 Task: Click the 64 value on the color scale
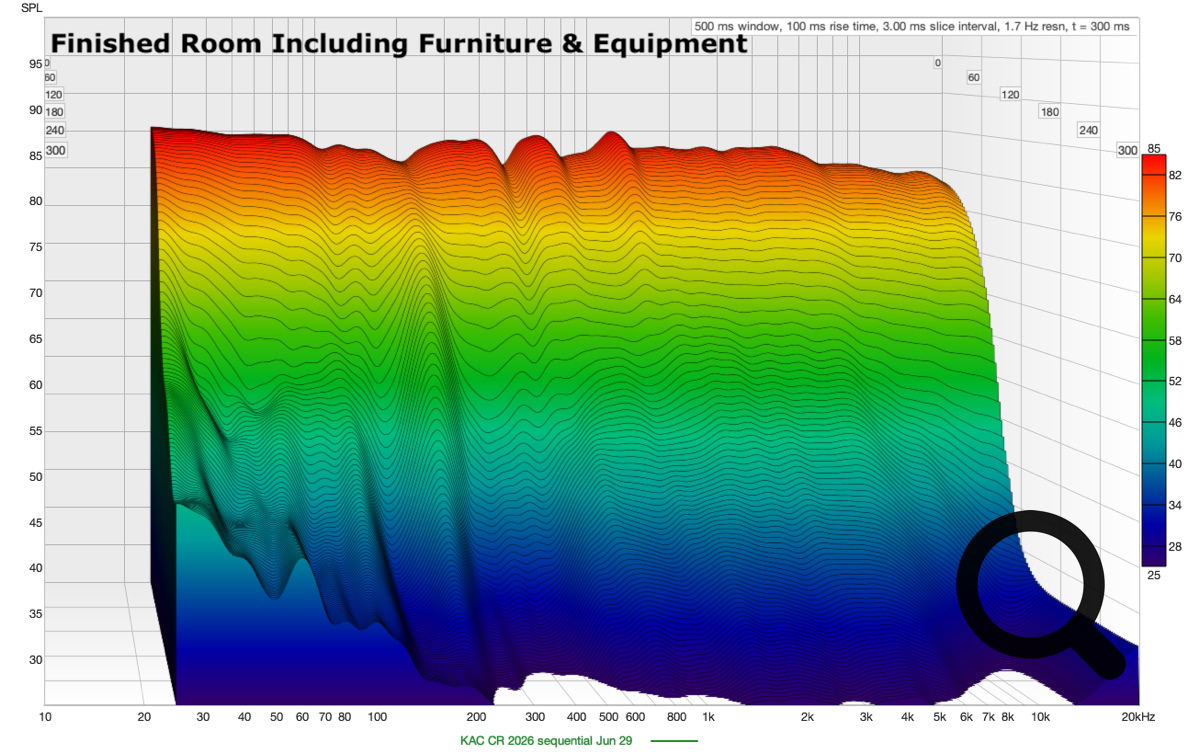click(x=1176, y=299)
